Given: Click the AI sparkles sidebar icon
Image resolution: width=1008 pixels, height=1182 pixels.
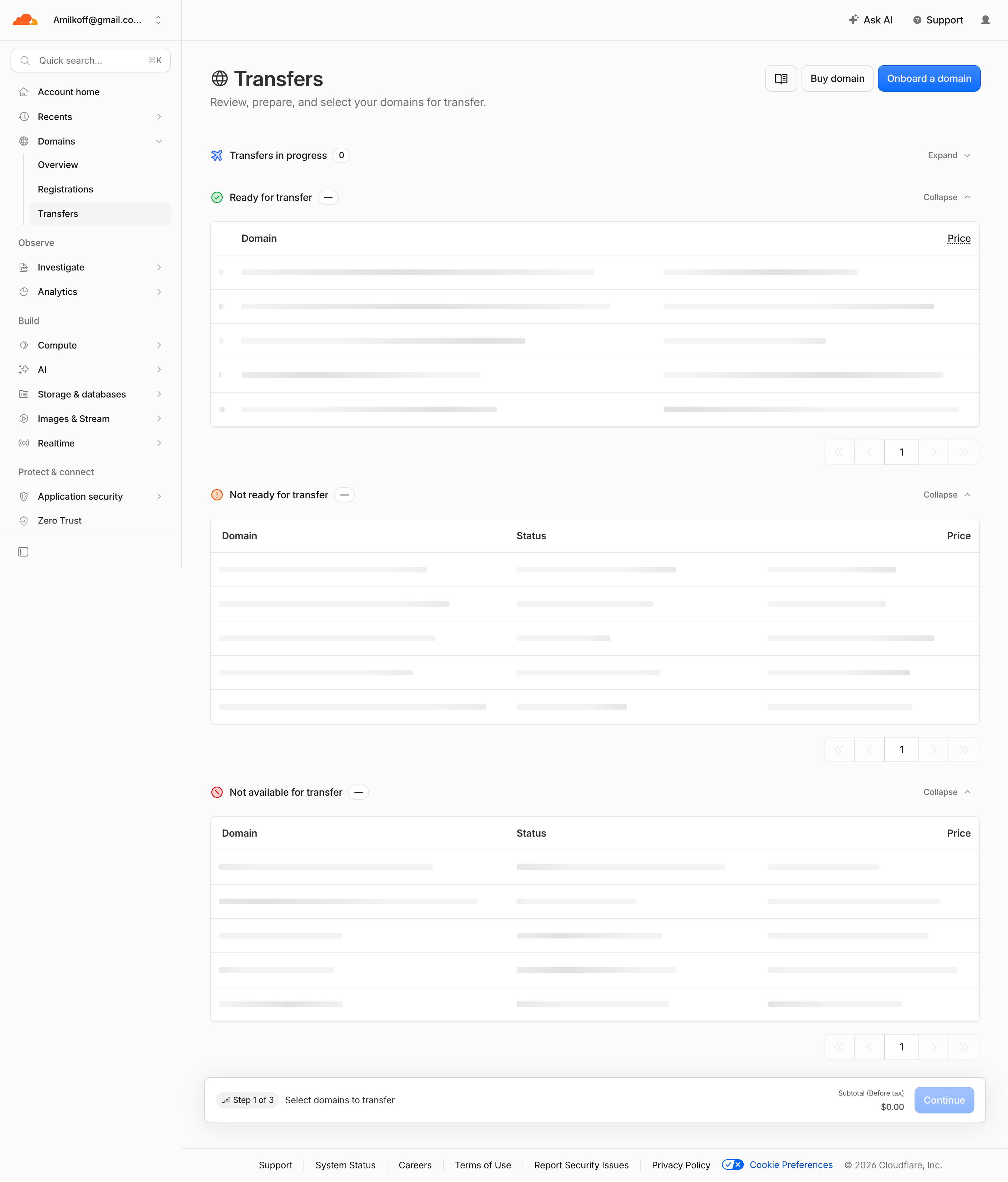Looking at the screenshot, I should tap(24, 370).
